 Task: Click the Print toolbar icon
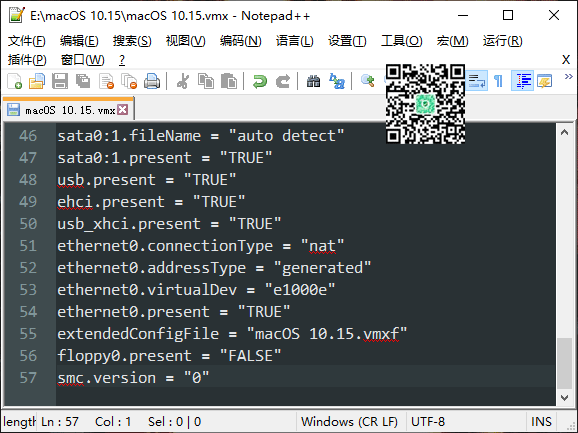[152, 81]
